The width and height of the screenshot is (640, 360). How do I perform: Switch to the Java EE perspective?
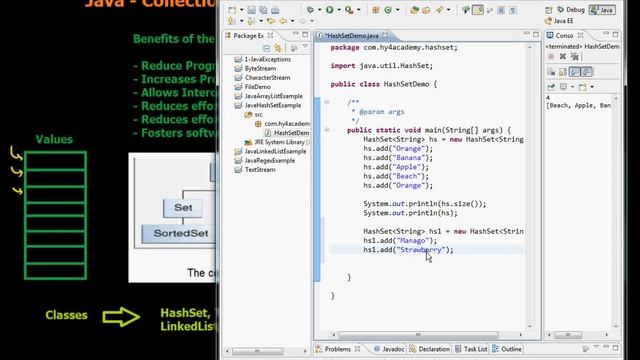coord(559,21)
